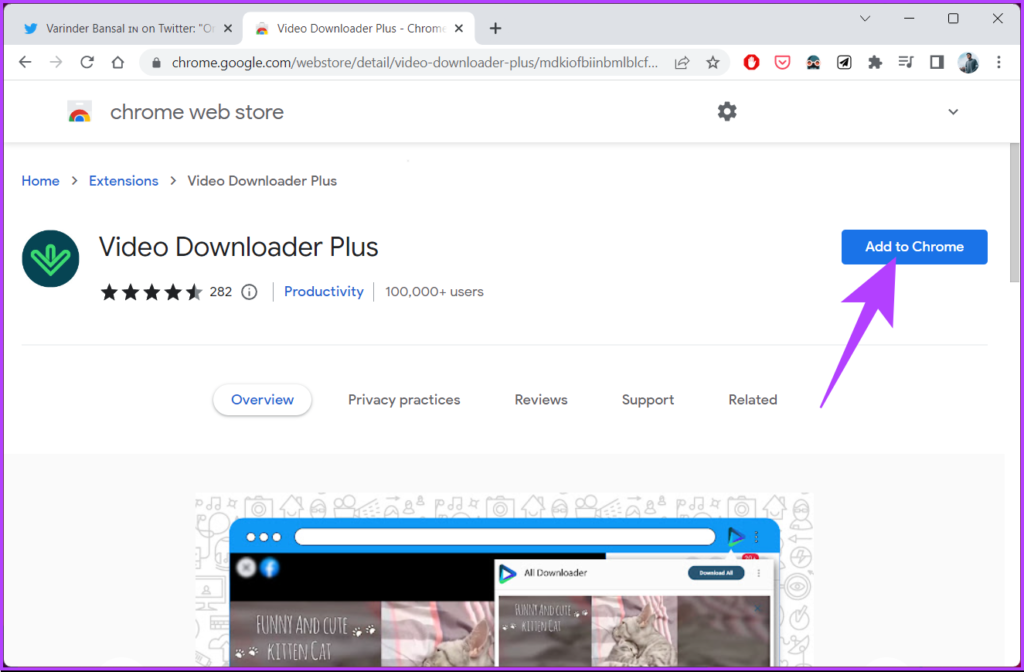Follow the Home breadcrumb link
1024x672 pixels.
tap(40, 181)
